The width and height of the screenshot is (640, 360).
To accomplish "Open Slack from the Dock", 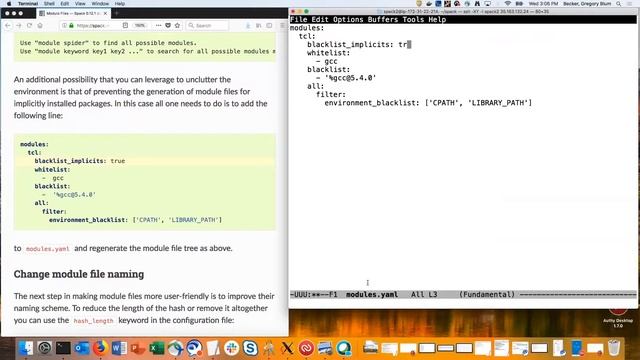I will pos(231,348).
